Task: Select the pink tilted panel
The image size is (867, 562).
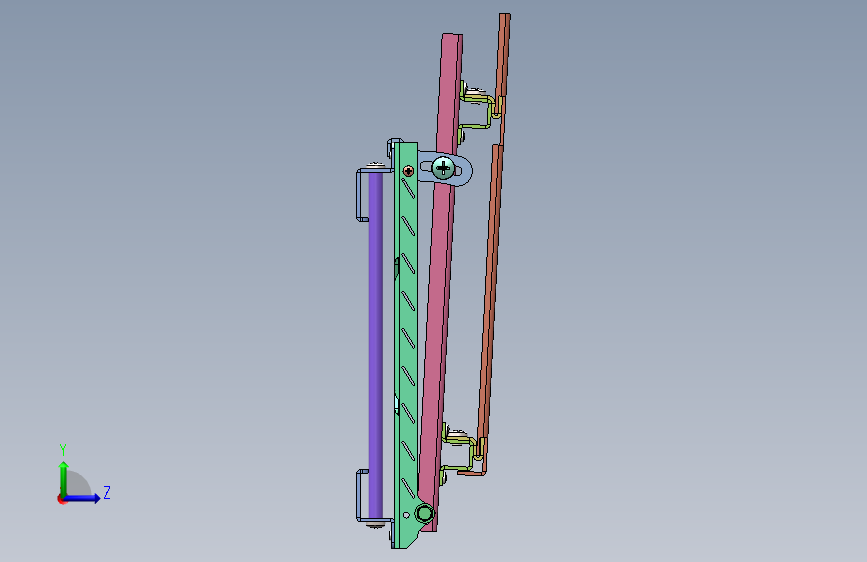Action: pos(441,282)
